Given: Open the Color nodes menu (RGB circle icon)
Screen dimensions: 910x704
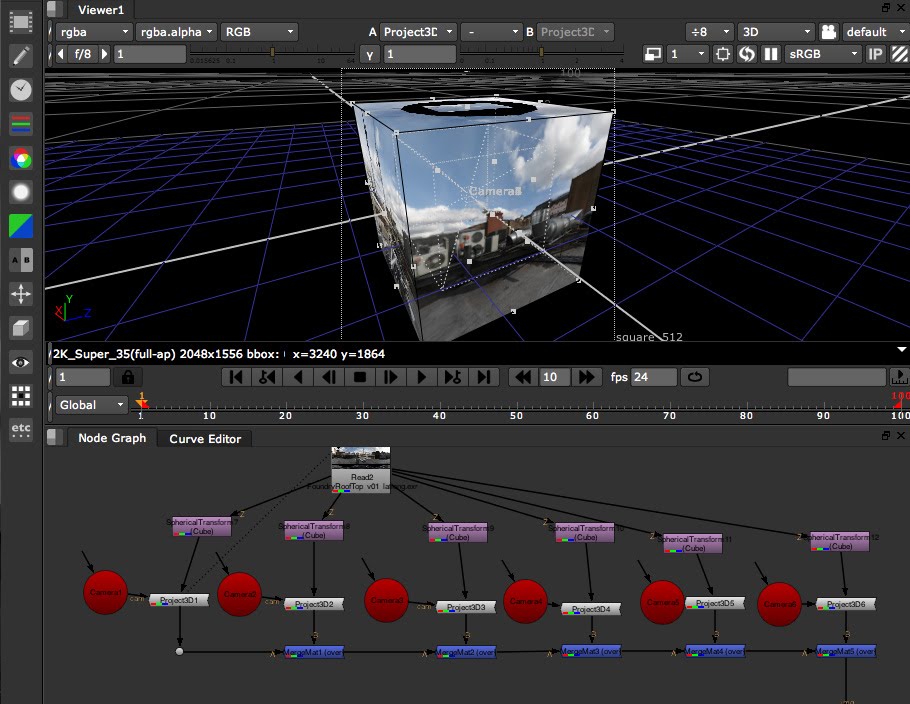Looking at the screenshot, I should 21,157.
